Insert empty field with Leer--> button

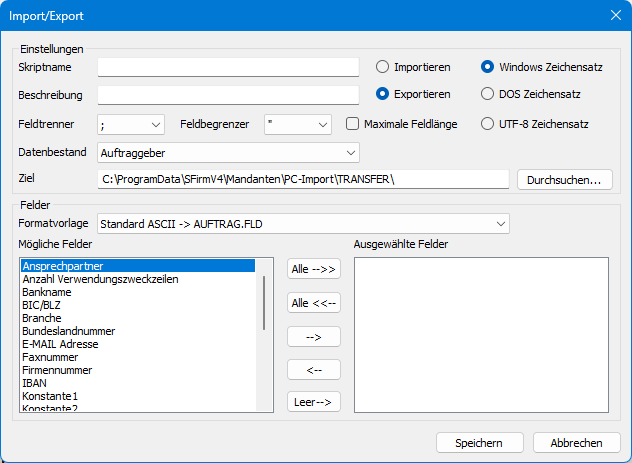coord(313,402)
